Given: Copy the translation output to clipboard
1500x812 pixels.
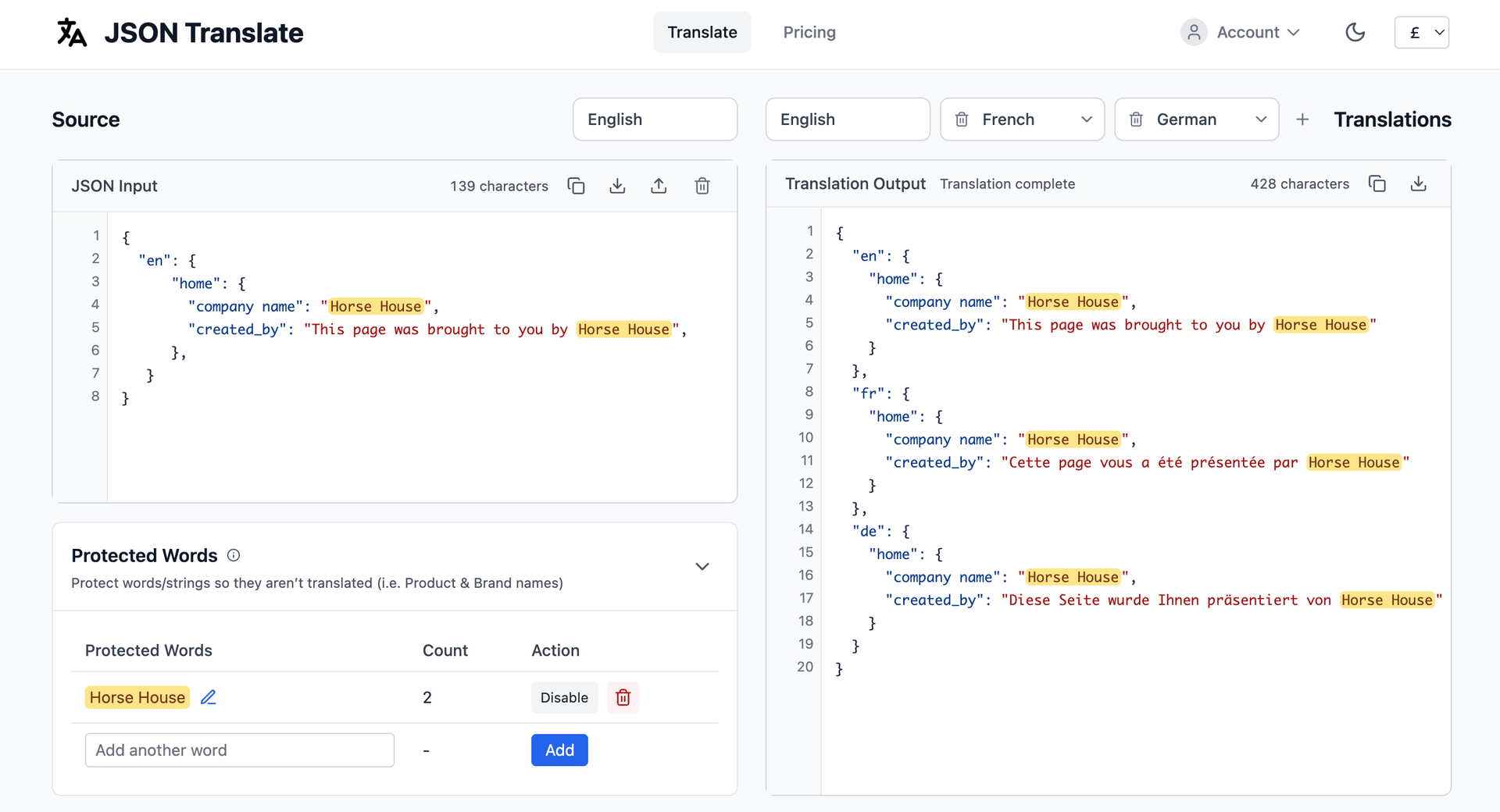Looking at the screenshot, I should click(x=1377, y=183).
